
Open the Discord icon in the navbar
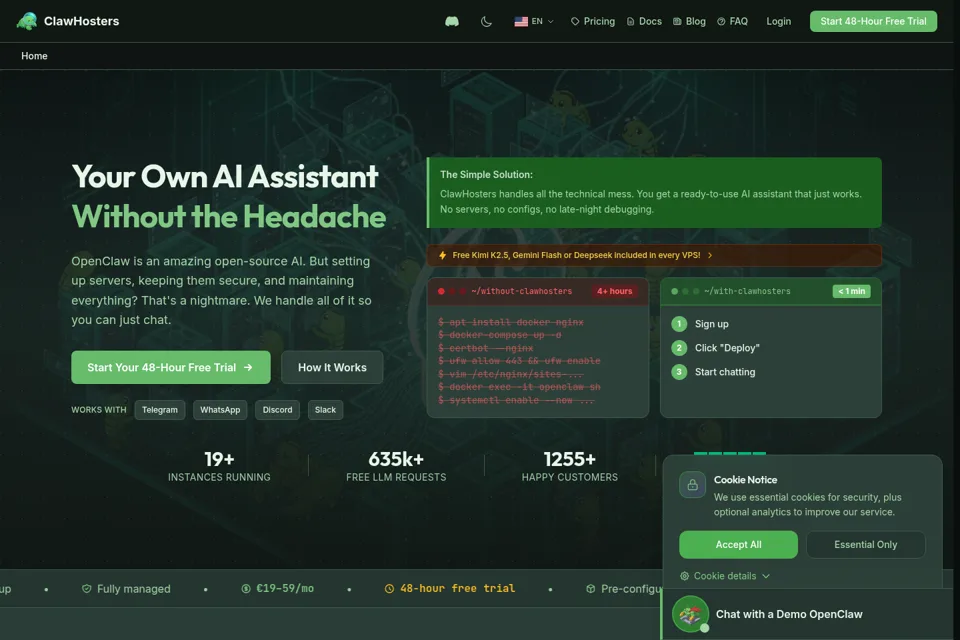(x=452, y=21)
